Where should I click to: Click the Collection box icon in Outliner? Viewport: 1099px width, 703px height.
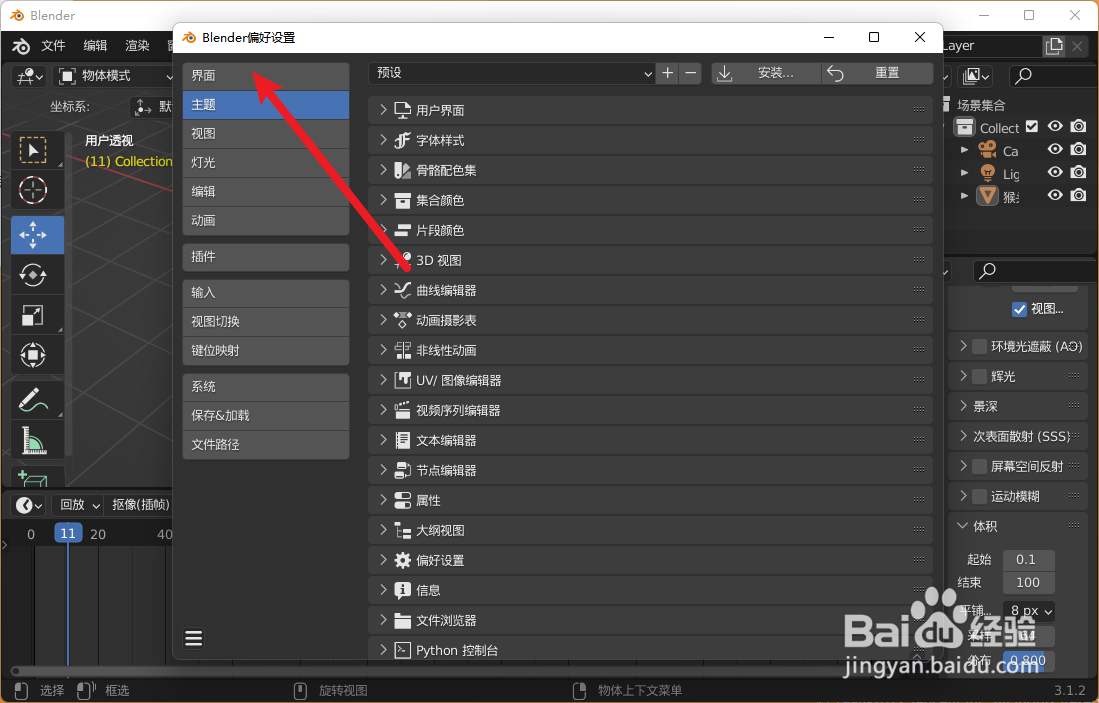[x=965, y=127]
